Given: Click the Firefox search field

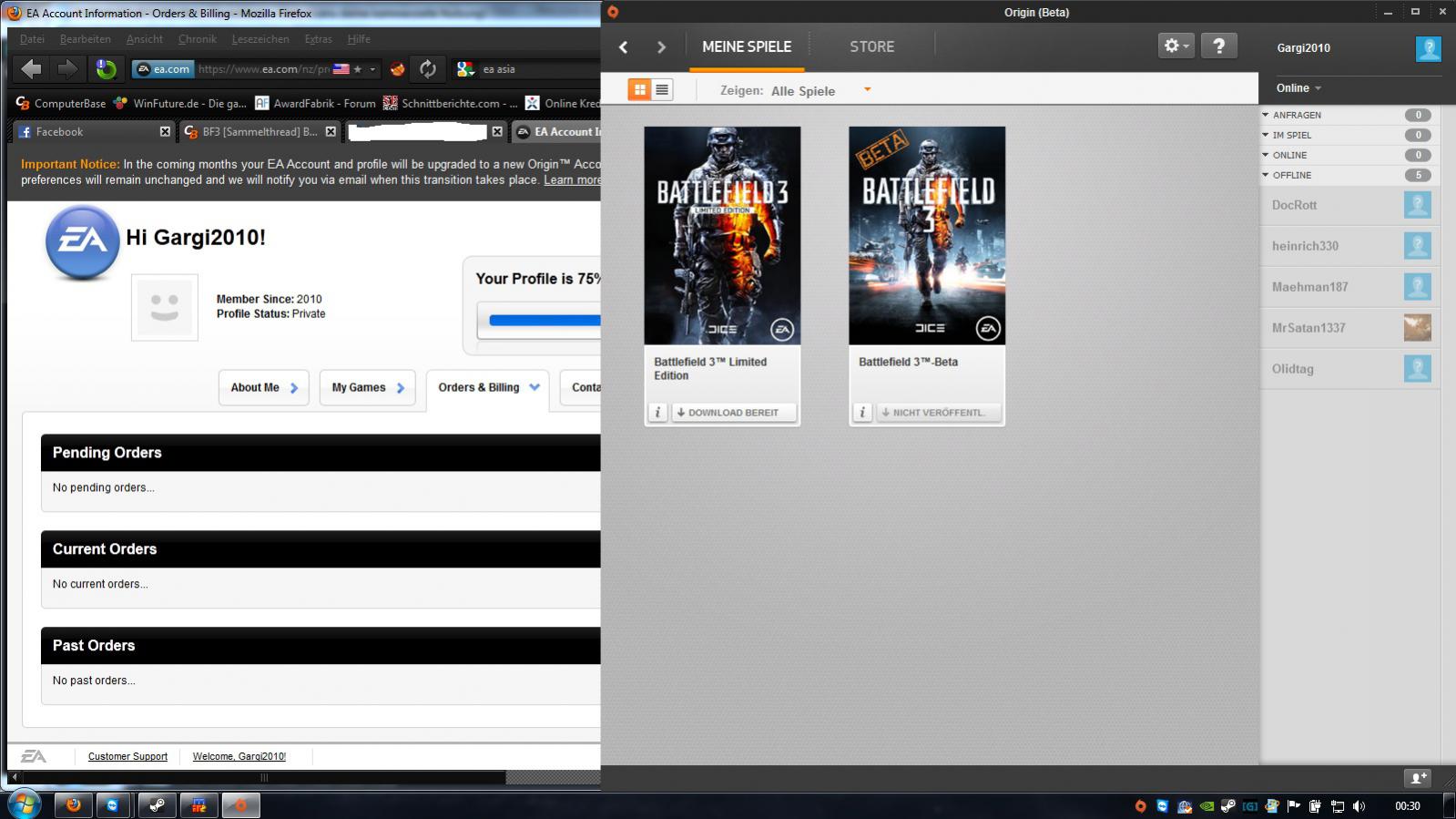Looking at the screenshot, I should pos(541,69).
